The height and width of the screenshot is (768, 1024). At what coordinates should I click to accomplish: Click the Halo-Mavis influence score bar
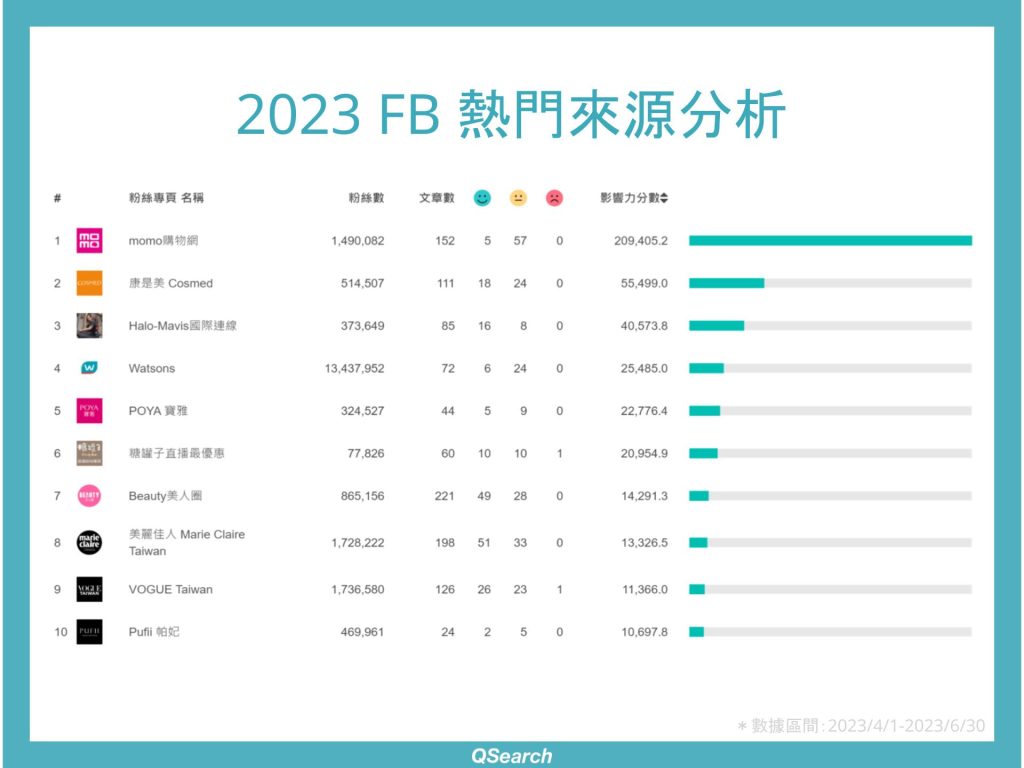(830, 325)
